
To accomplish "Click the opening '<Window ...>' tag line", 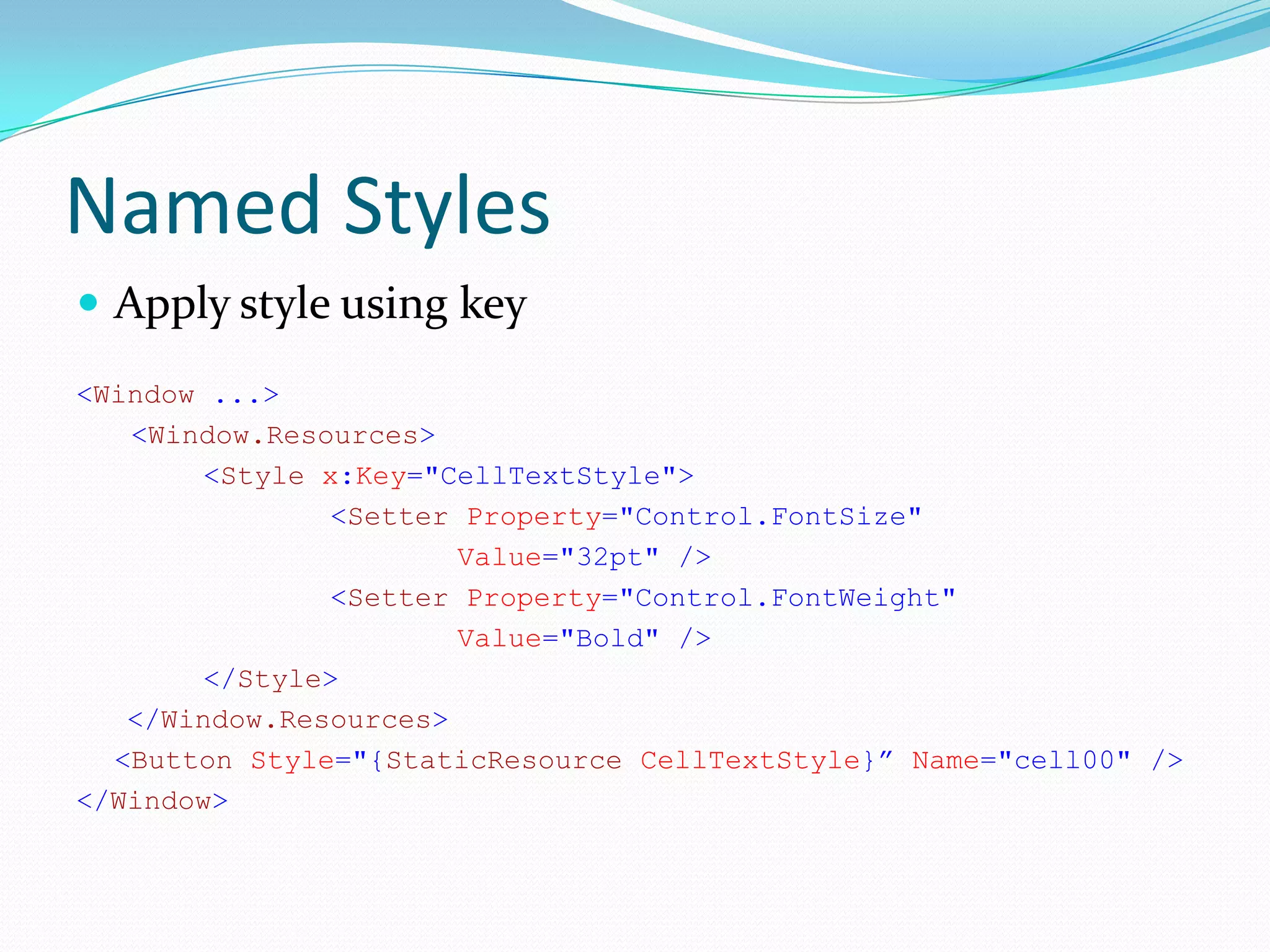I will 178,395.
